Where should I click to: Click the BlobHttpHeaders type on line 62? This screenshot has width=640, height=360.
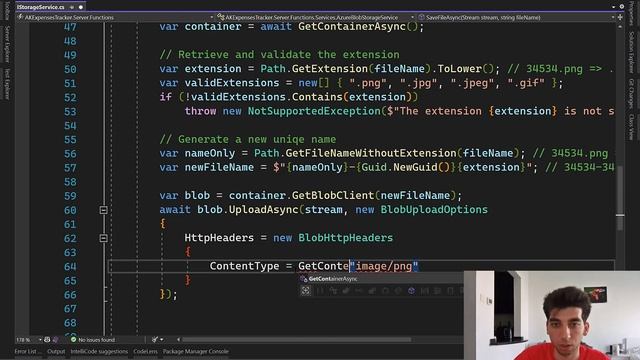coord(345,238)
